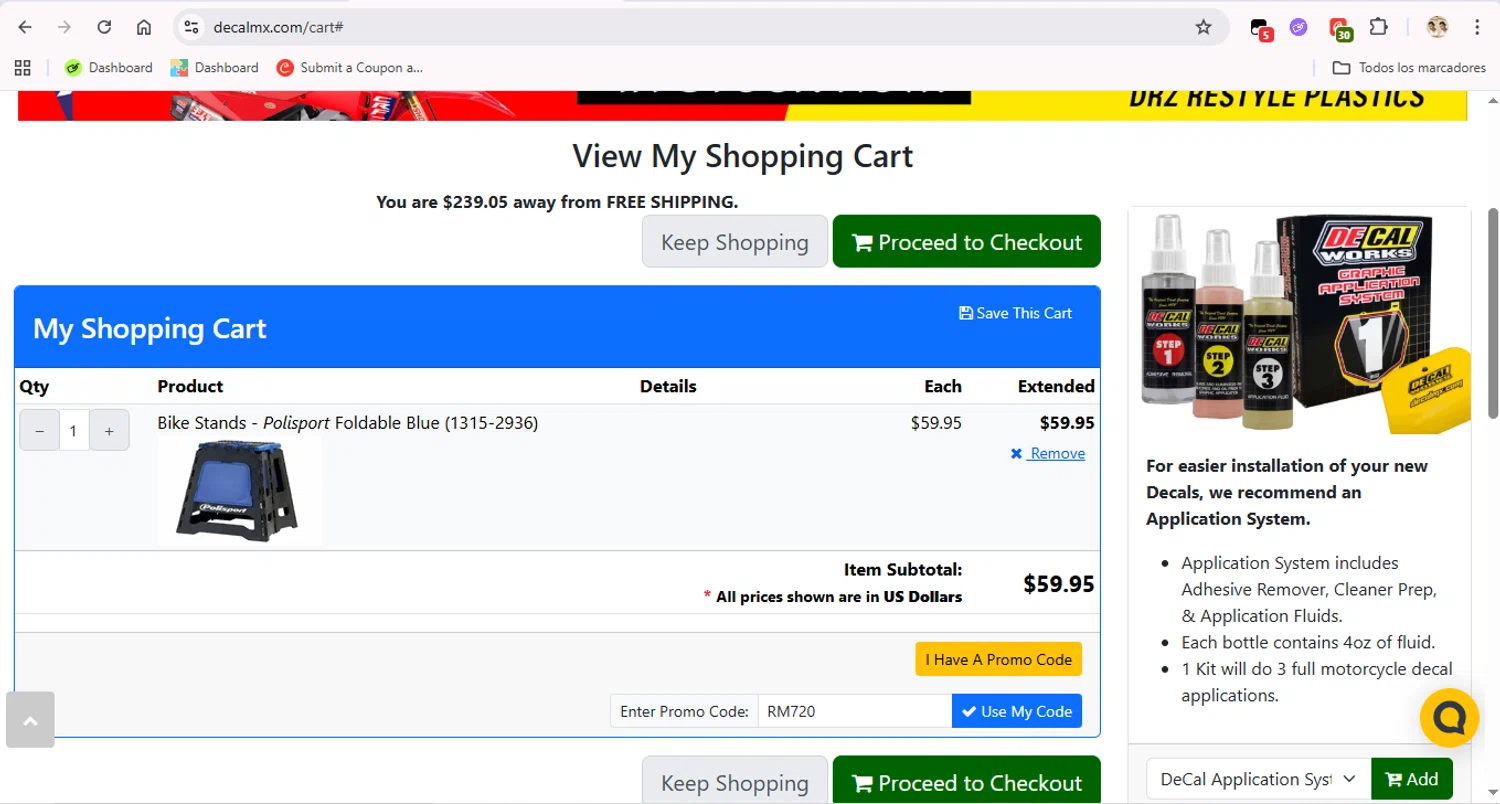Click top Keep Shopping button

tap(735, 242)
